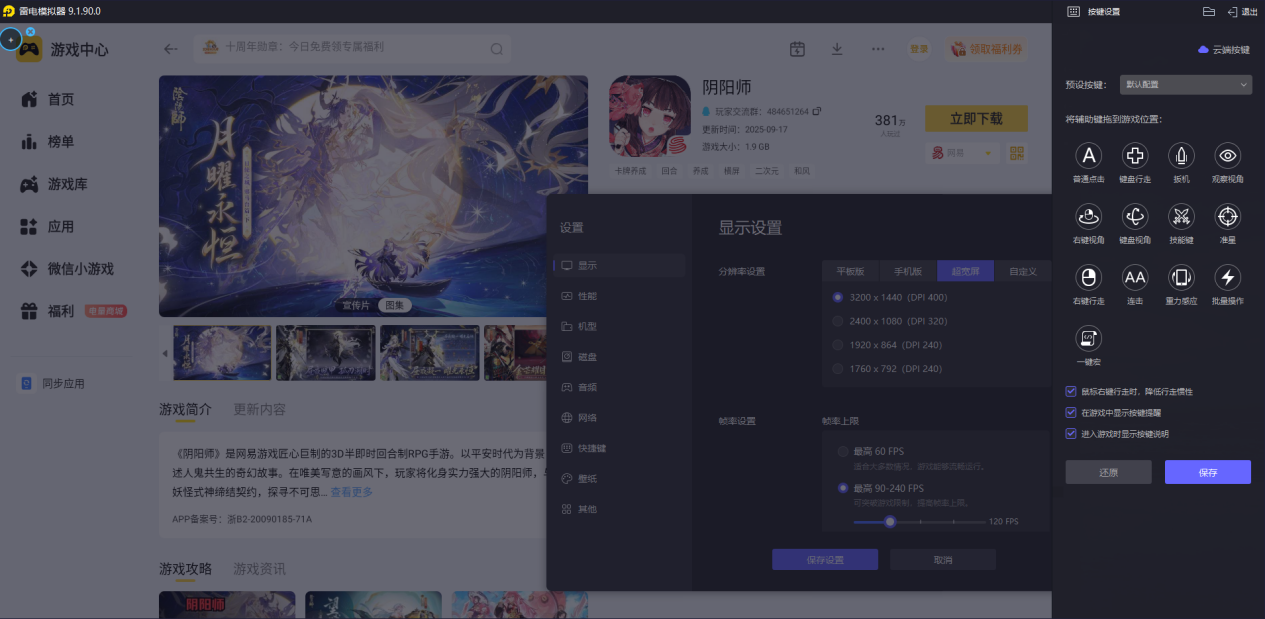Open 微信小游戏 in the sidebar
This screenshot has height=619, width=1265.
tap(81, 269)
